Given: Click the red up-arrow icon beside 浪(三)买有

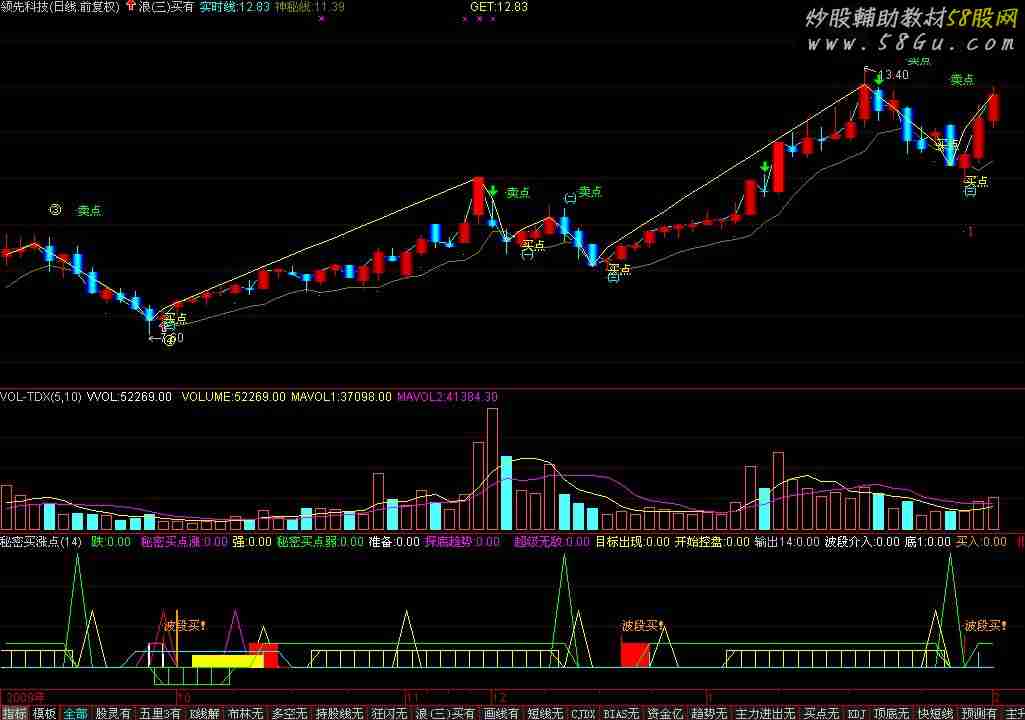Looking at the screenshot, I should click(x=132, y=6).
